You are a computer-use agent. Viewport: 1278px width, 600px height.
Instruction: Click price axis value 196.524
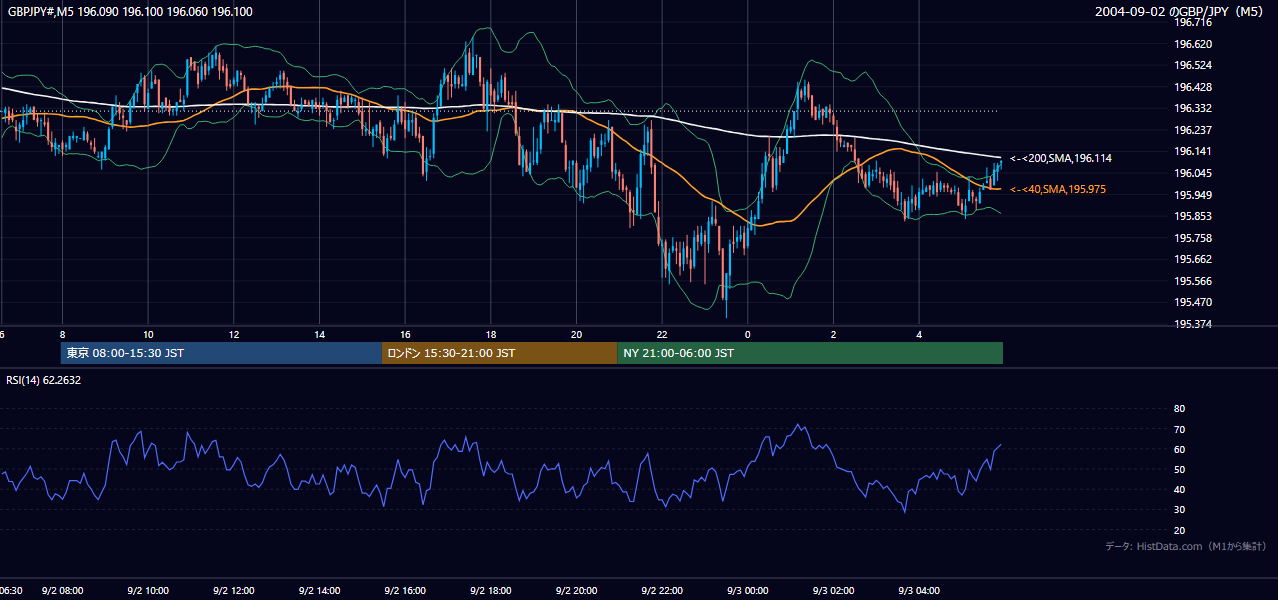pyautogui.click(x=1192, y=65)
